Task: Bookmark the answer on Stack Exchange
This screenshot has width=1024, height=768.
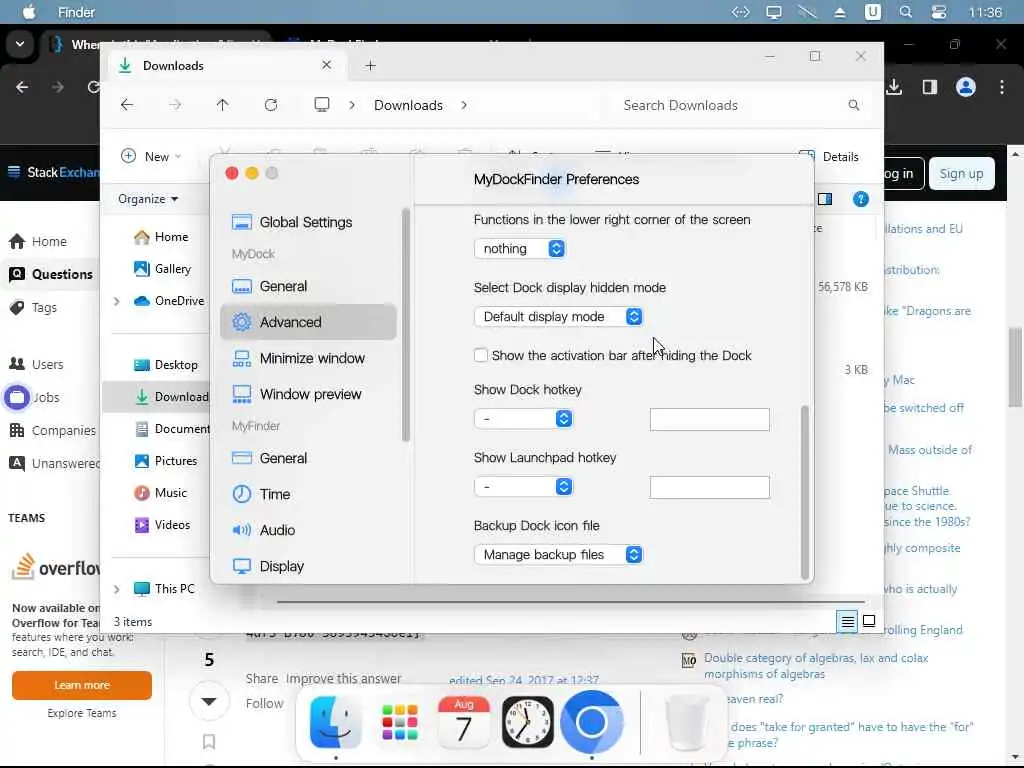Action: (x=209, y=741)
